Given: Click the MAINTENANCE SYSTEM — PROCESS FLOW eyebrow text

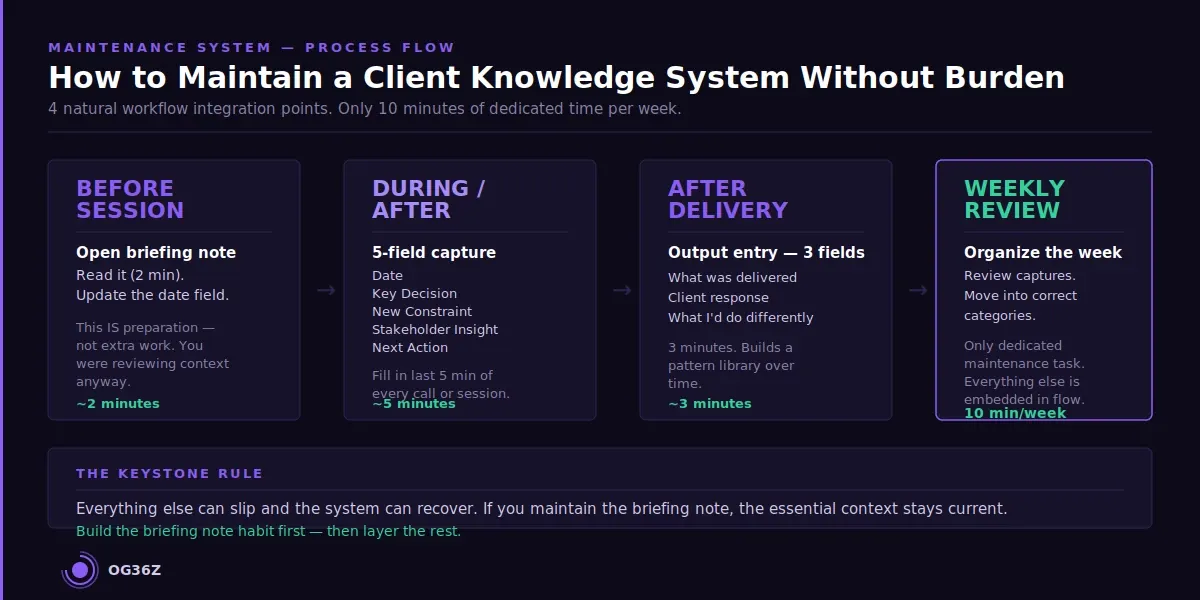Looking at the screenshot, I should (251, 47).
